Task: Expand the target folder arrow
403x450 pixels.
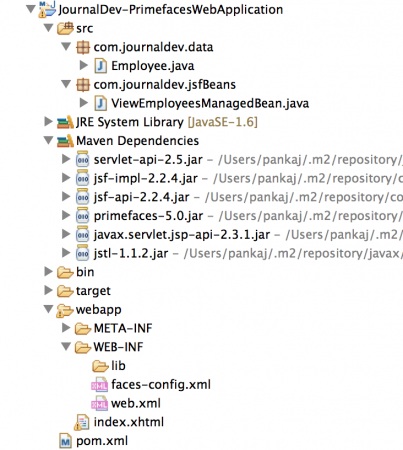Action: pos(49,290)
